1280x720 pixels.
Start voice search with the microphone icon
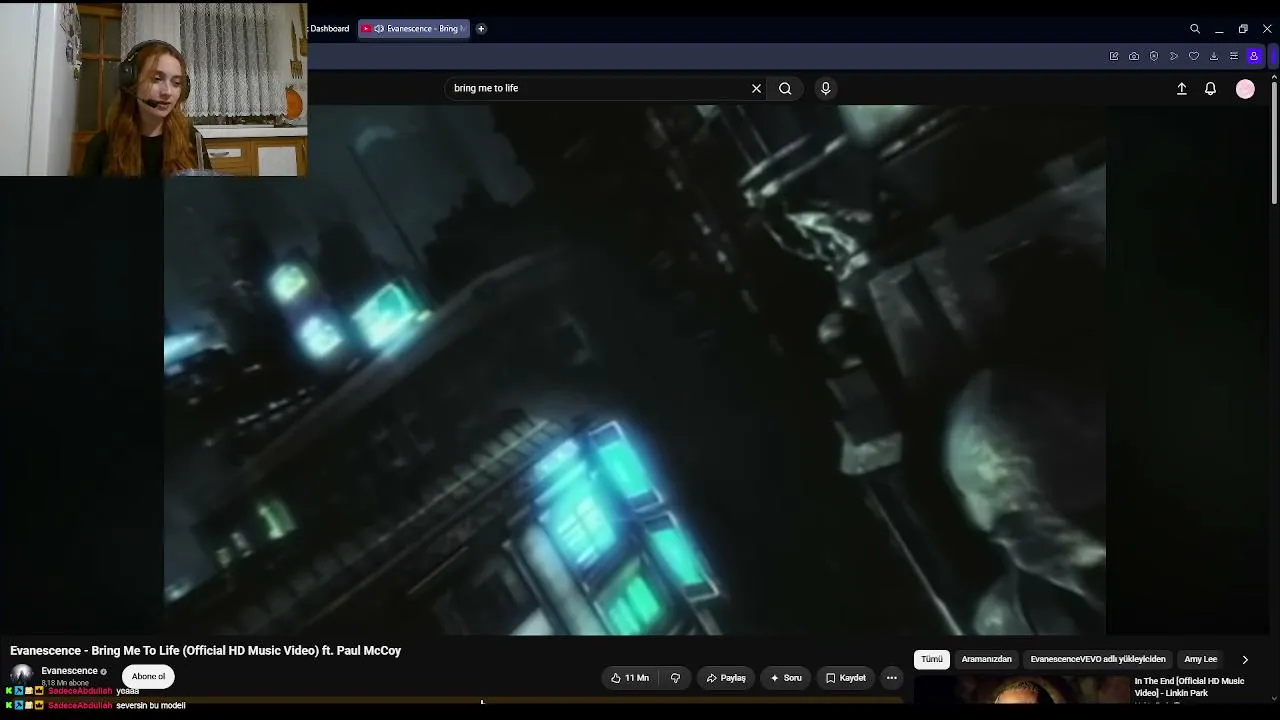[825, 88]
